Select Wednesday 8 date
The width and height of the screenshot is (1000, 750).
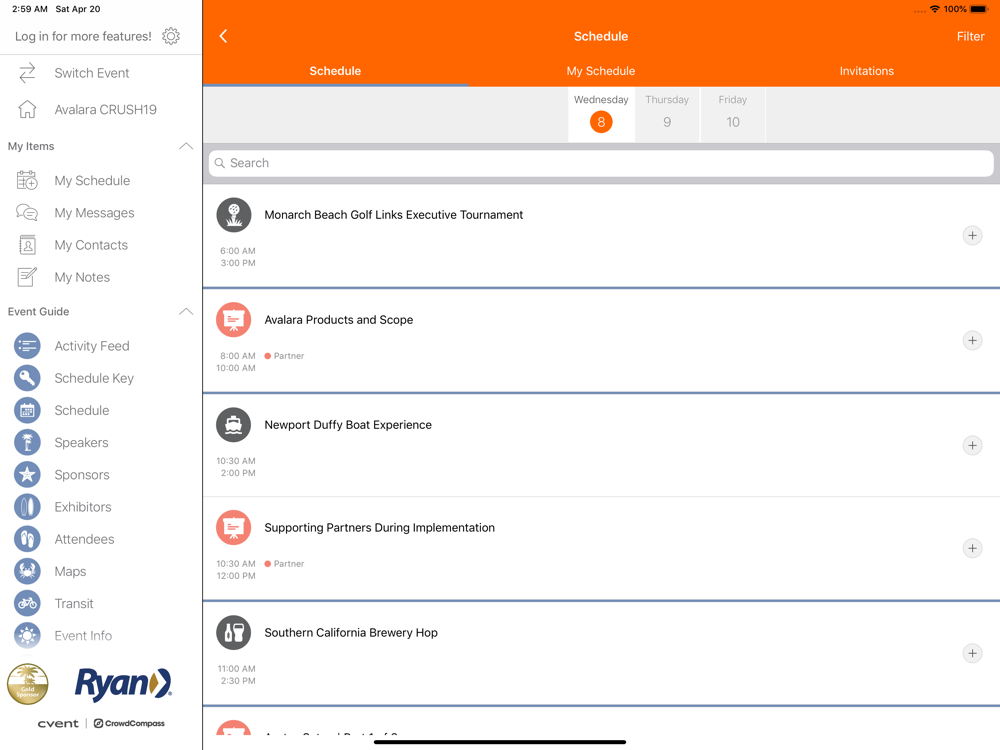click(x=601, y=114)
